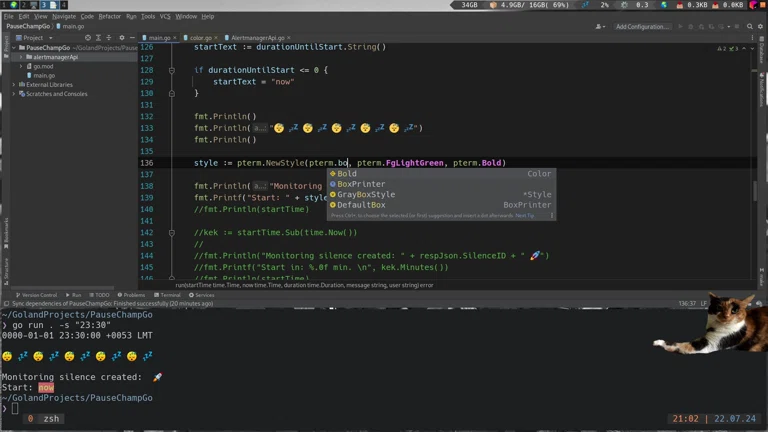Toggle fold marker at line 130
768x432 pixels.
point(171,93)
